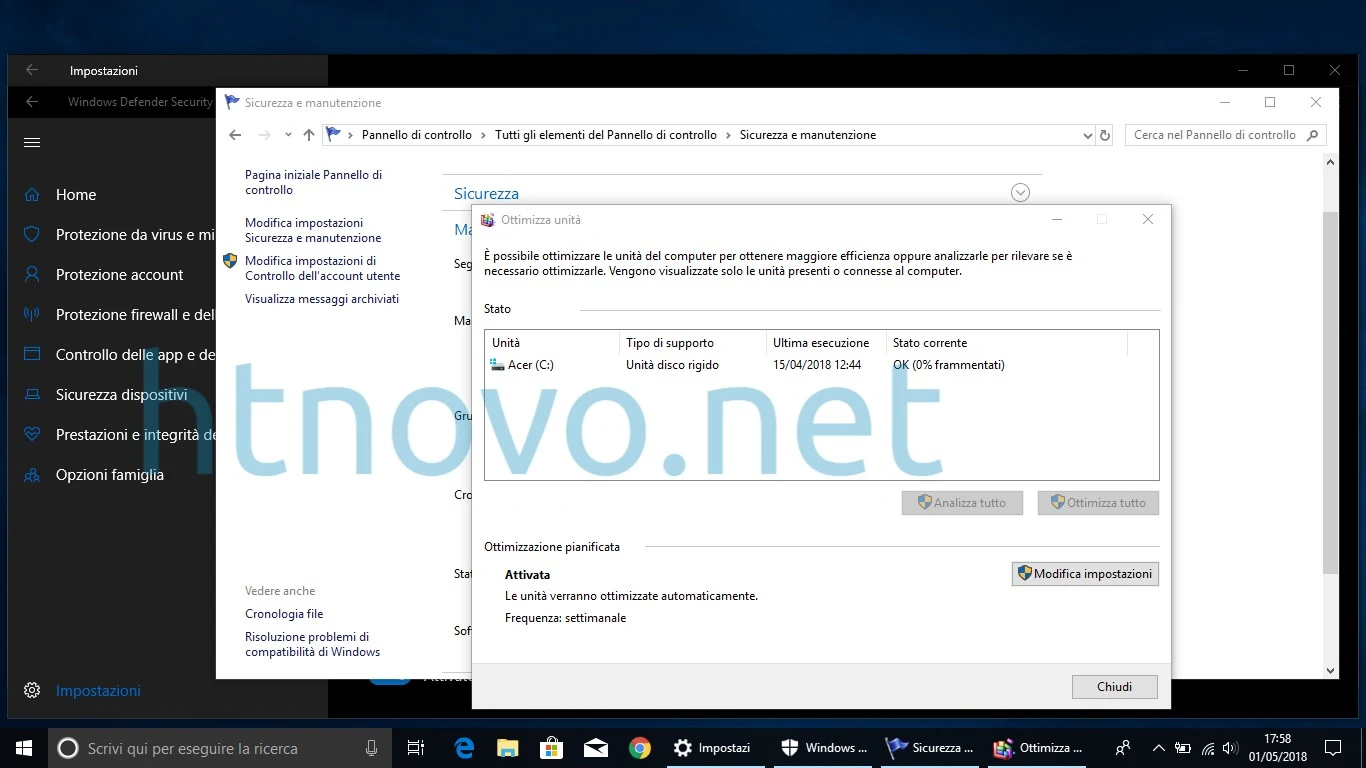Open Cronologia file link
This screenshot has height=768, width=1366.
pos(284,614)
